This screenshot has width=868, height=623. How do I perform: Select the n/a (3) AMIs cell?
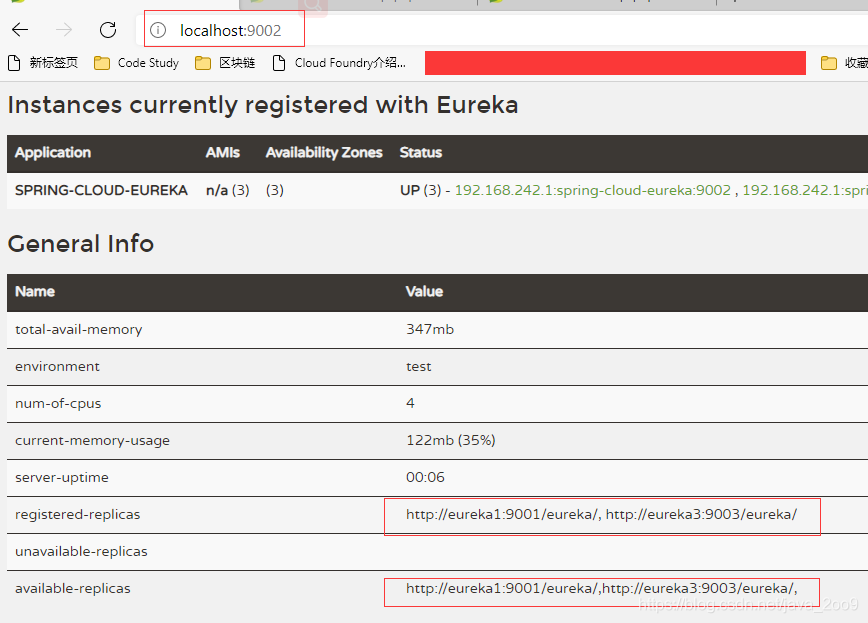[x=228, y=190]
